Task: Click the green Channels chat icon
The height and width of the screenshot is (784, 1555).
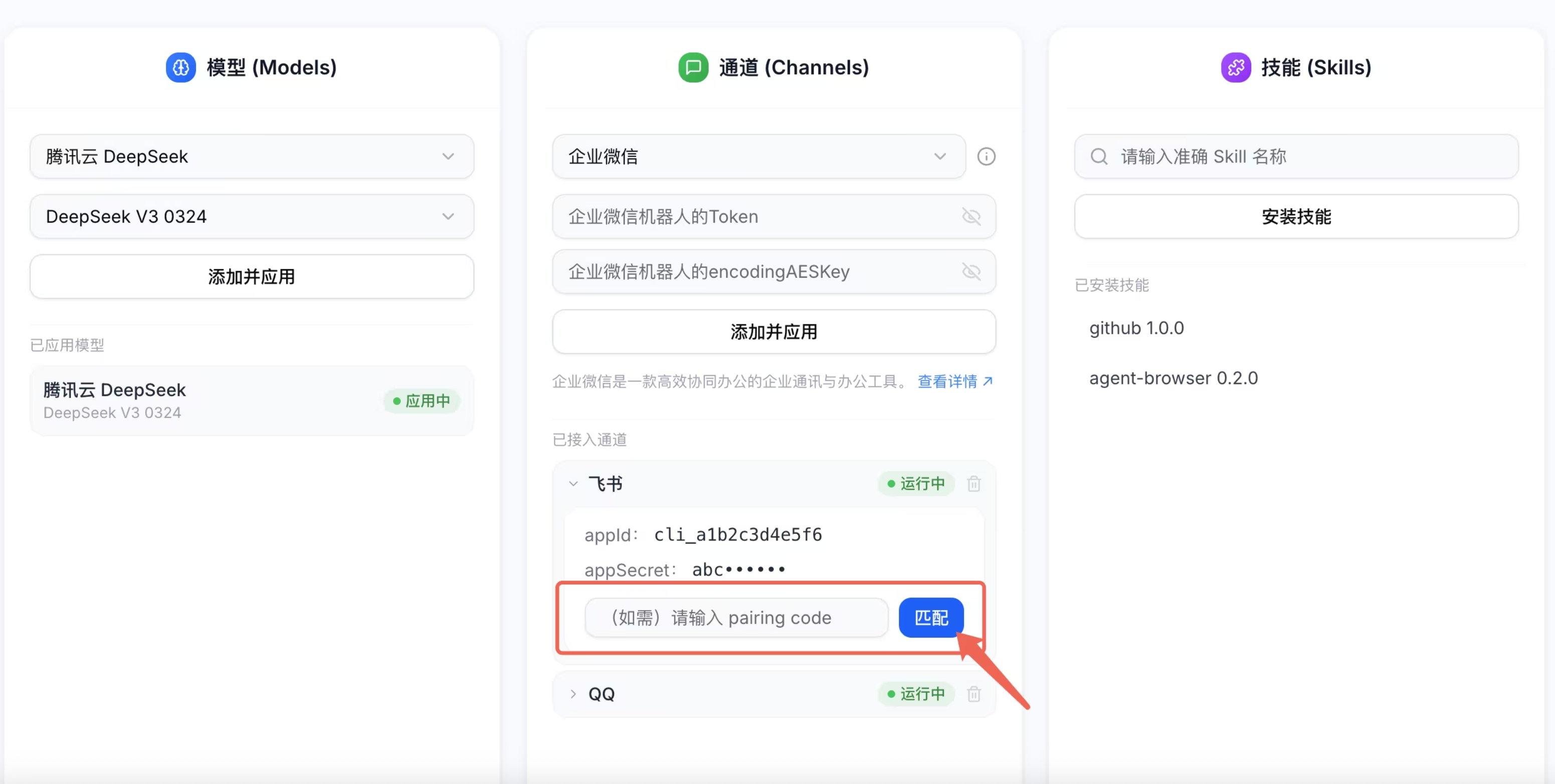Action: 693,68
